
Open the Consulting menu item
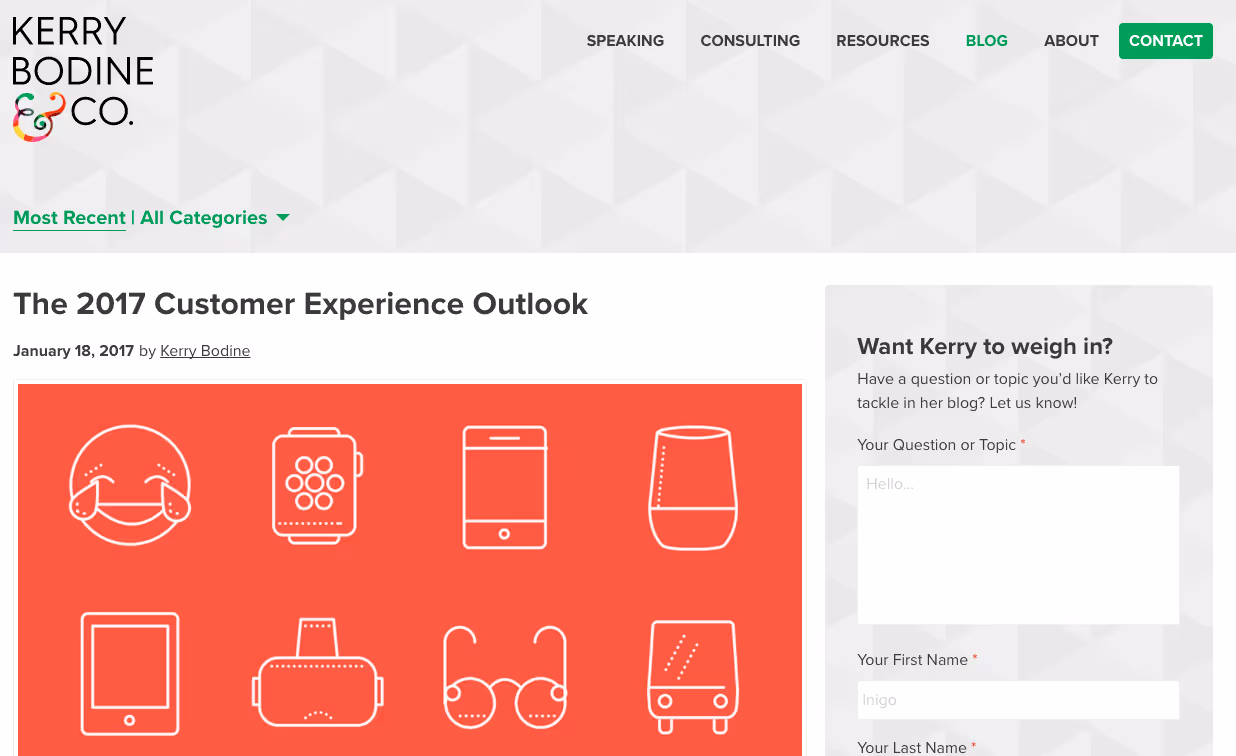point(750,41)
